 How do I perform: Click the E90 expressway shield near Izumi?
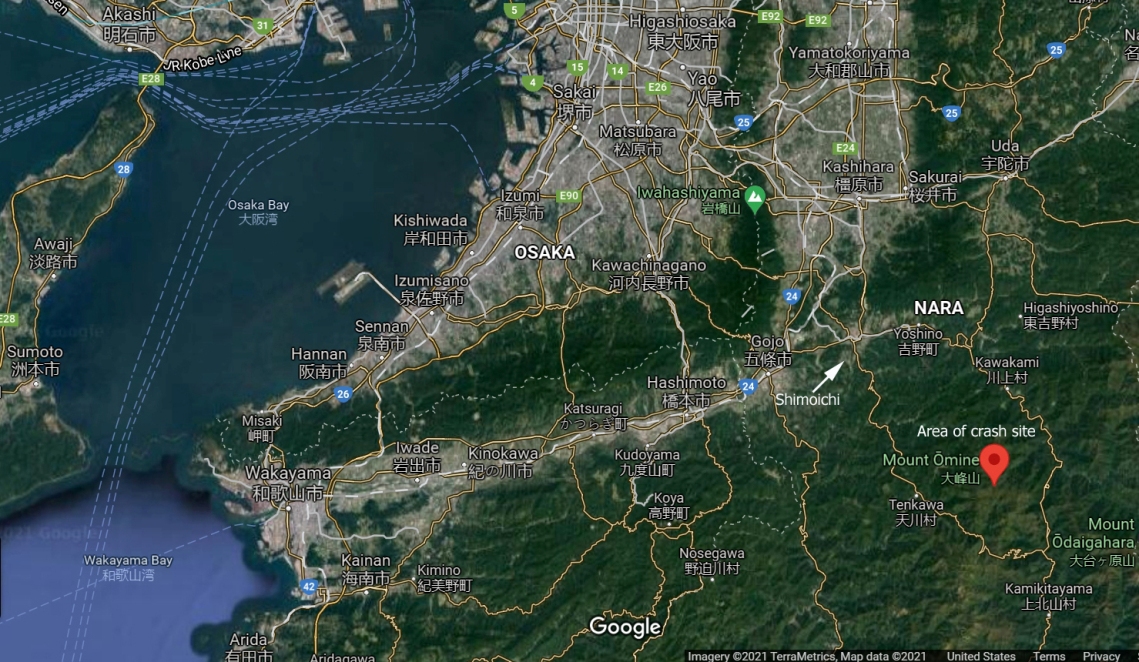tap(570, 195)
